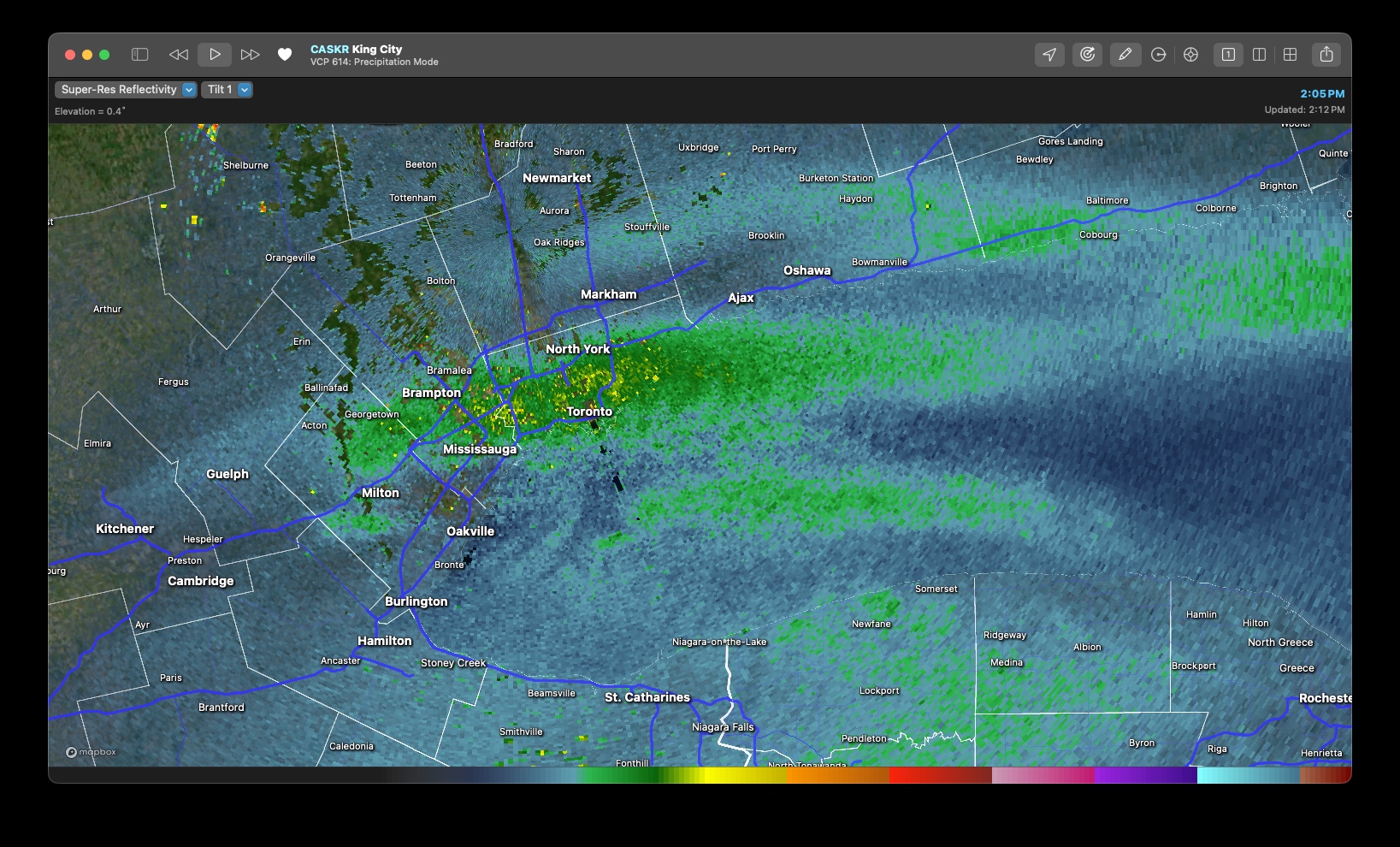Click the location arrow icon
1400x847 pixels.
click(1049, 55)
